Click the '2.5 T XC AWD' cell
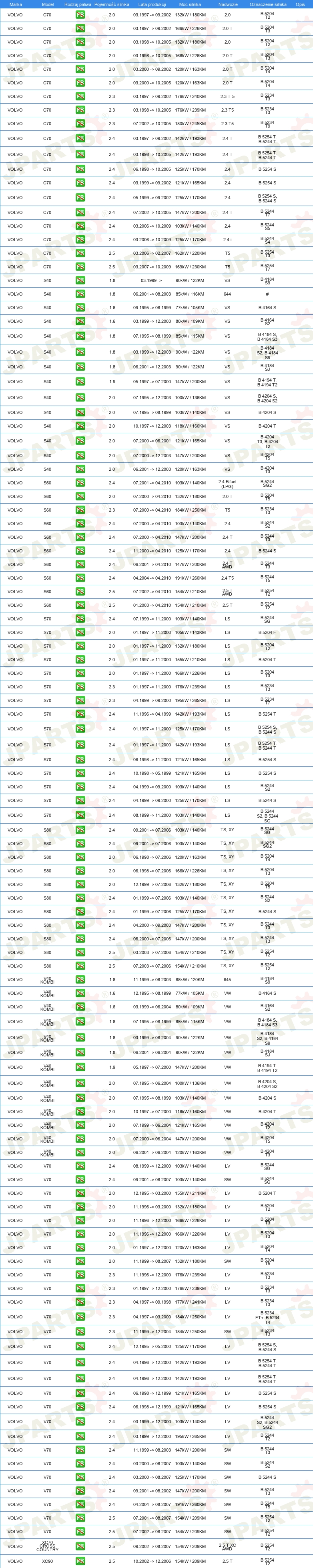 click(x=227, y=1546)
